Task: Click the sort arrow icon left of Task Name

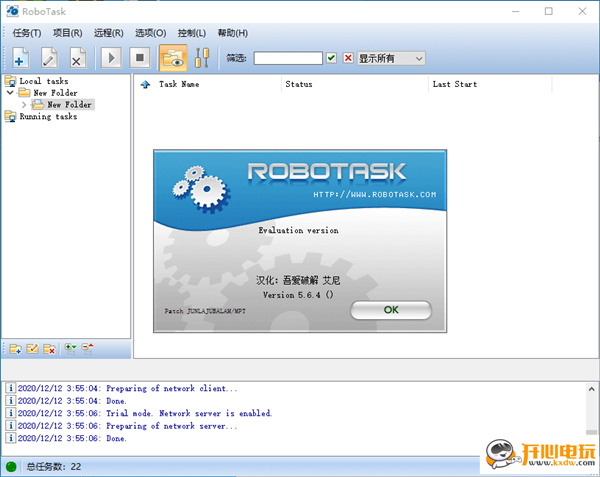Action: pyautogui.click(x=145, y=85)
